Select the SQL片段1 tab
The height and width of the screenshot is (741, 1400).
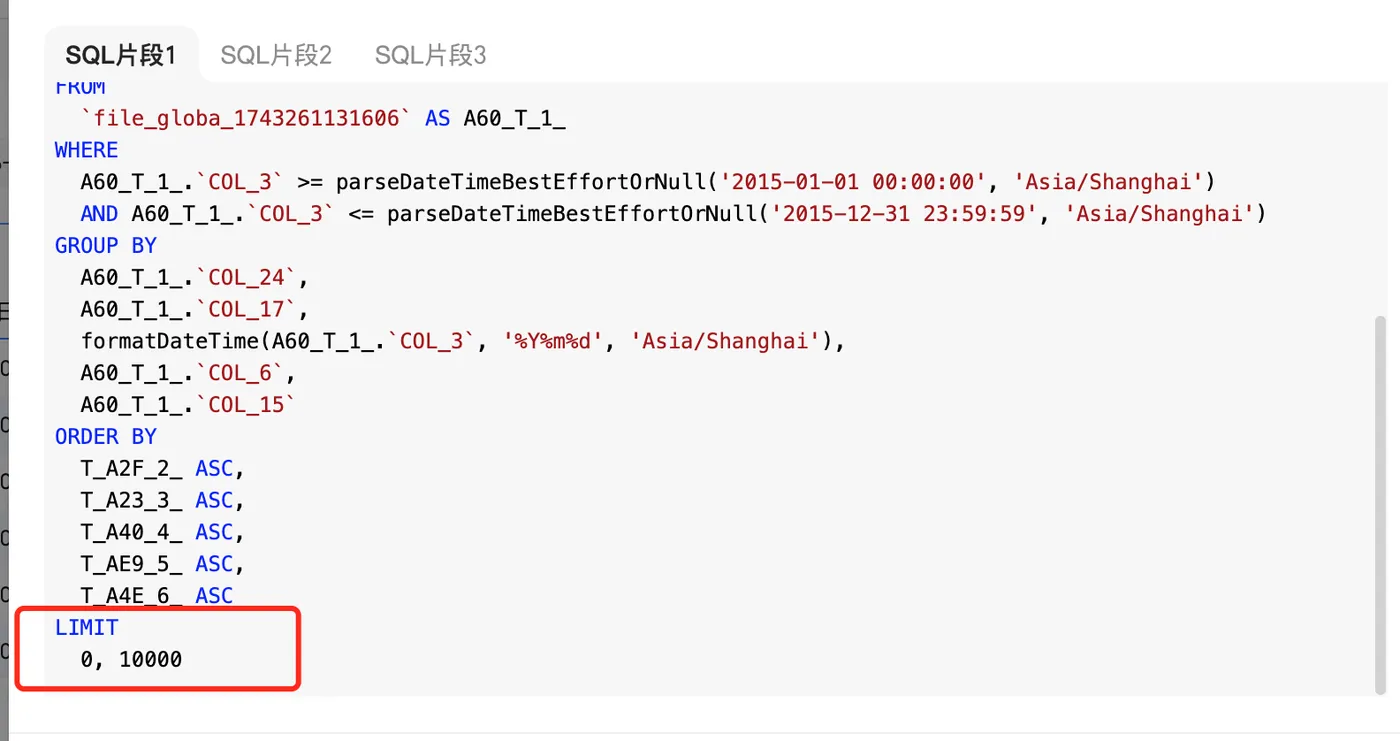[x=121, y=55]
